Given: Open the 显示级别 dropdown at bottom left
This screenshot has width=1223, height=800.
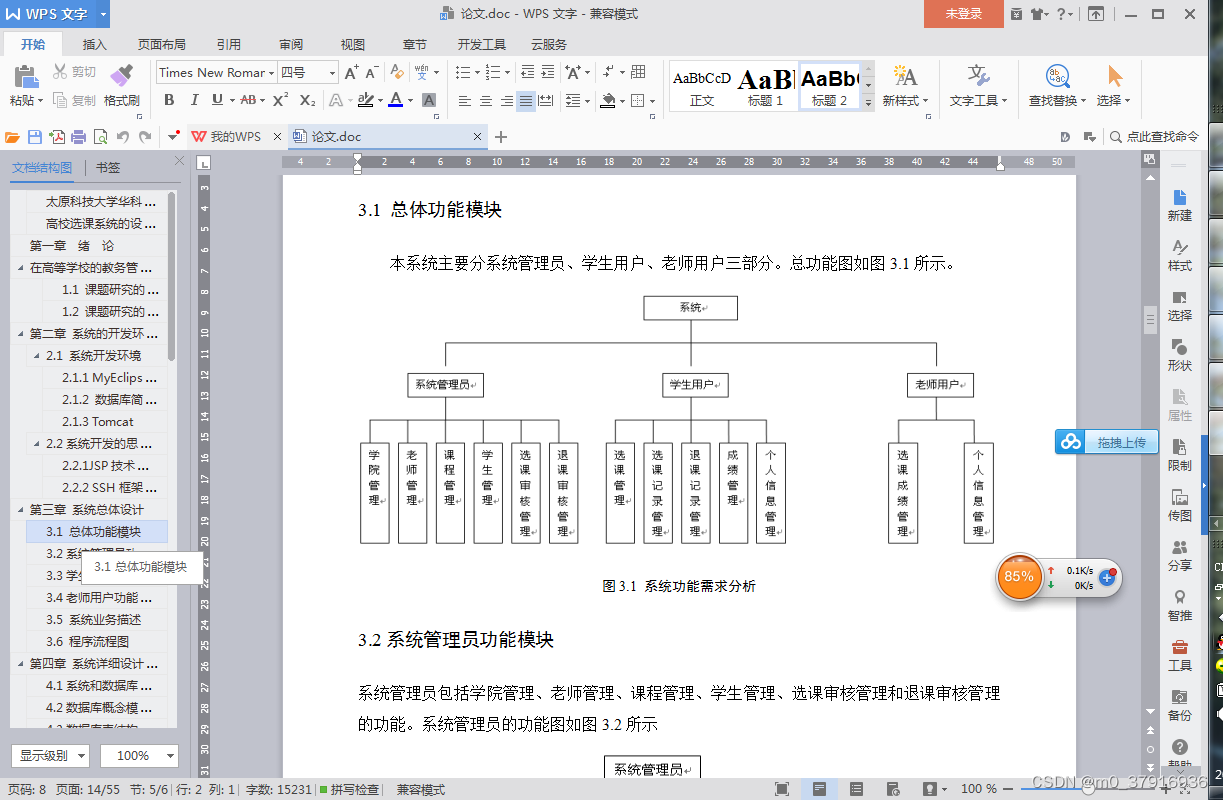Looking at the screenshot, I should tap(50, 755).
